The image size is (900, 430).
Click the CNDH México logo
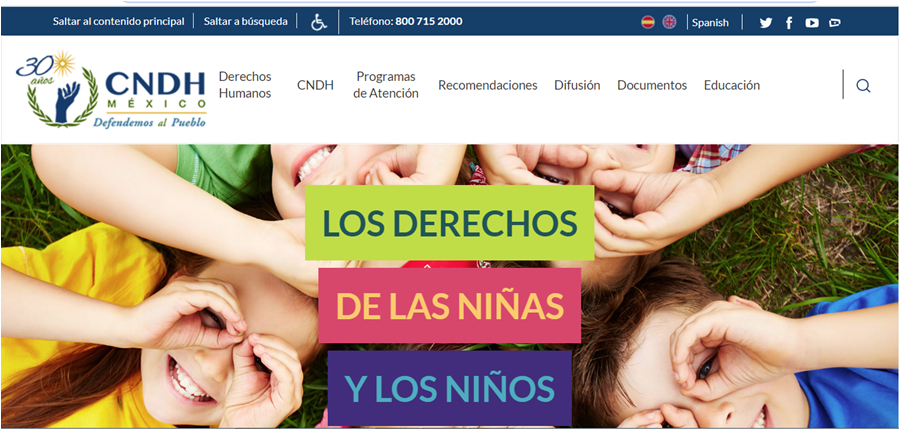111,89
